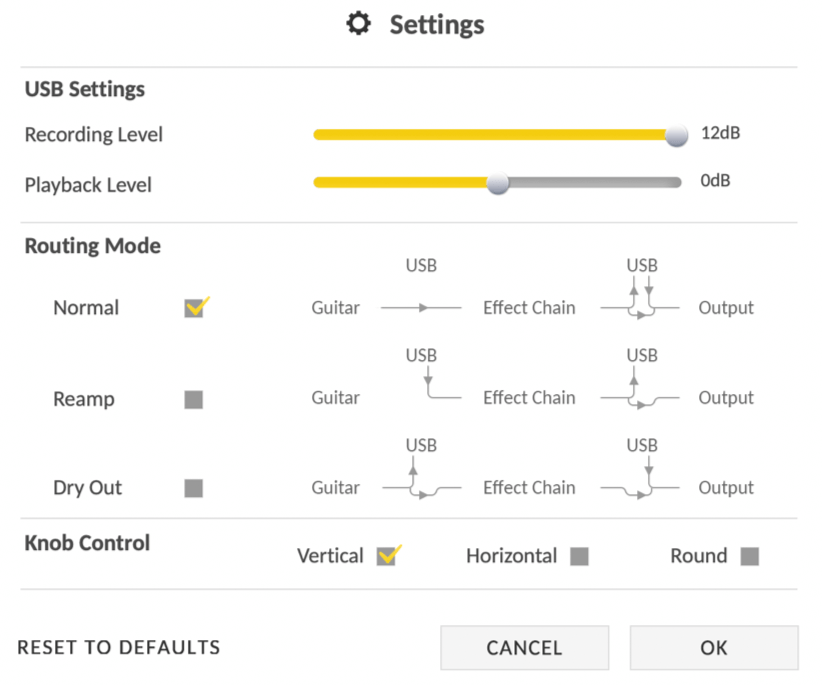The image size is (822, 685).
Task: Click the Playback Level slider handle
Action: pyautogui.click(x=497, y=183)
